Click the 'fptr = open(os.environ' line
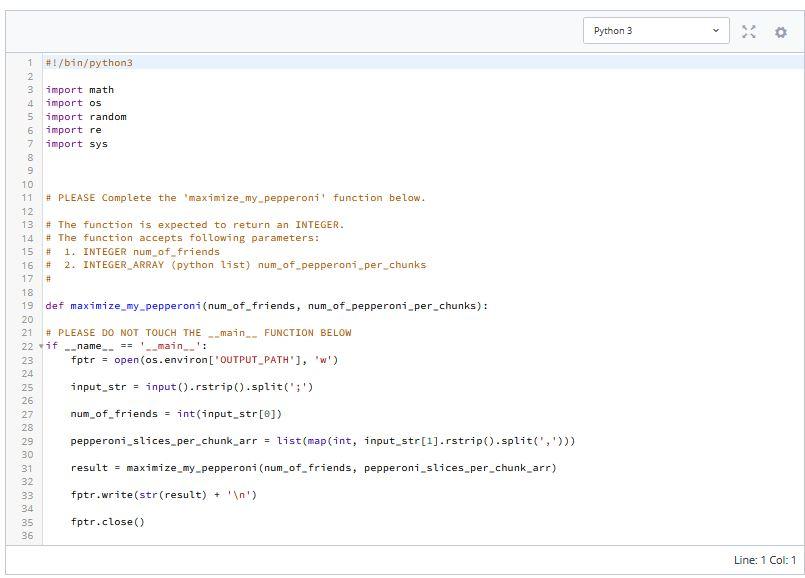The image size is (805, 578). click(x=204, y=360)
